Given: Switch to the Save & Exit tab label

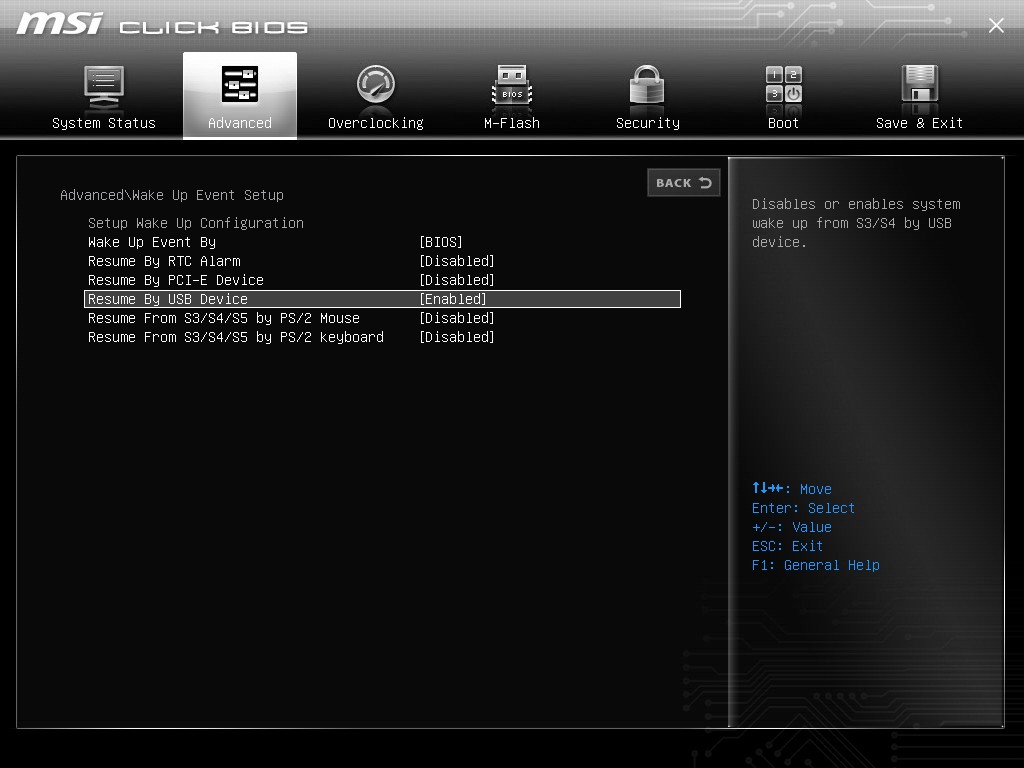Looking at the screenshot, I should (920, 123).
